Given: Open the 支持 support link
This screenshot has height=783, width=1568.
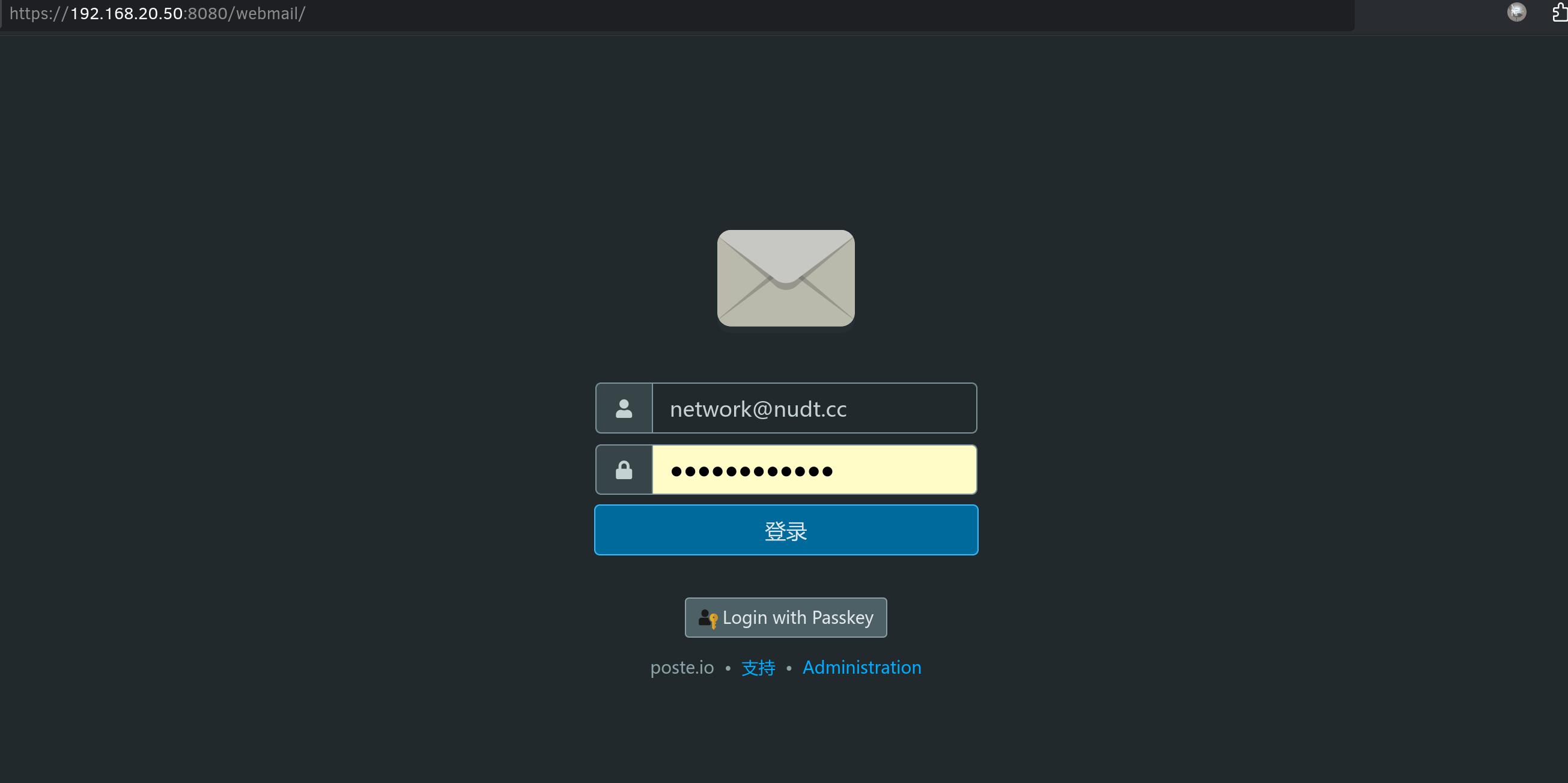Looking at the screenshot, I should 758,667.
